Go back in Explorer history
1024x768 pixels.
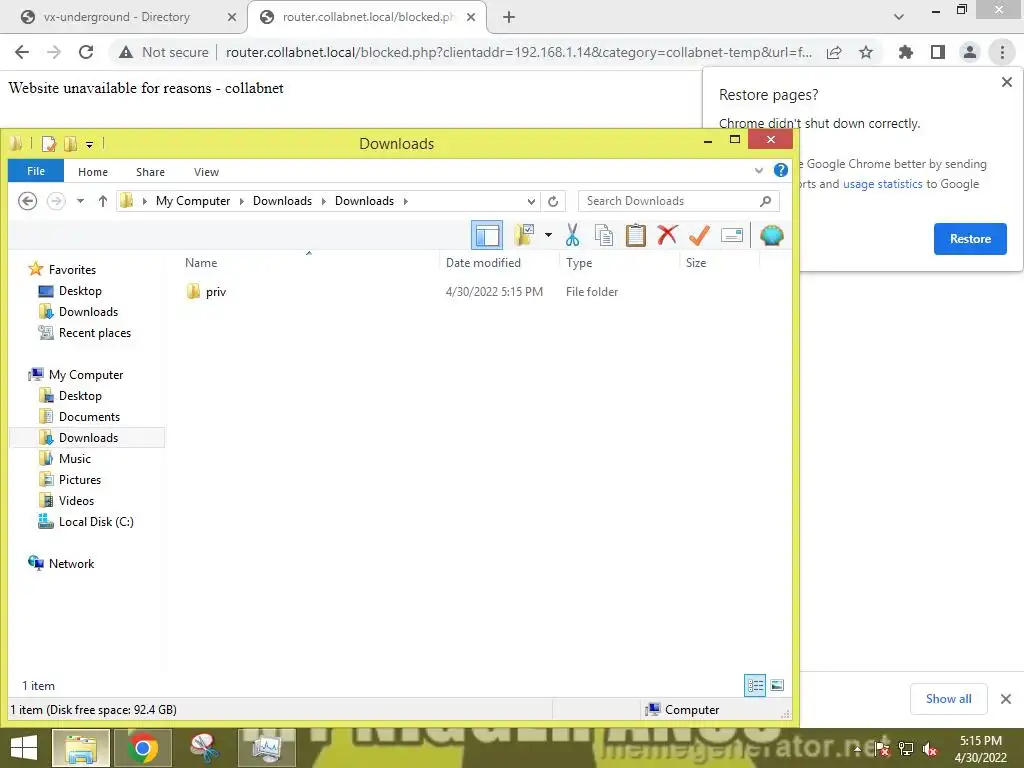pyautogui.click(x=27, y=200)
